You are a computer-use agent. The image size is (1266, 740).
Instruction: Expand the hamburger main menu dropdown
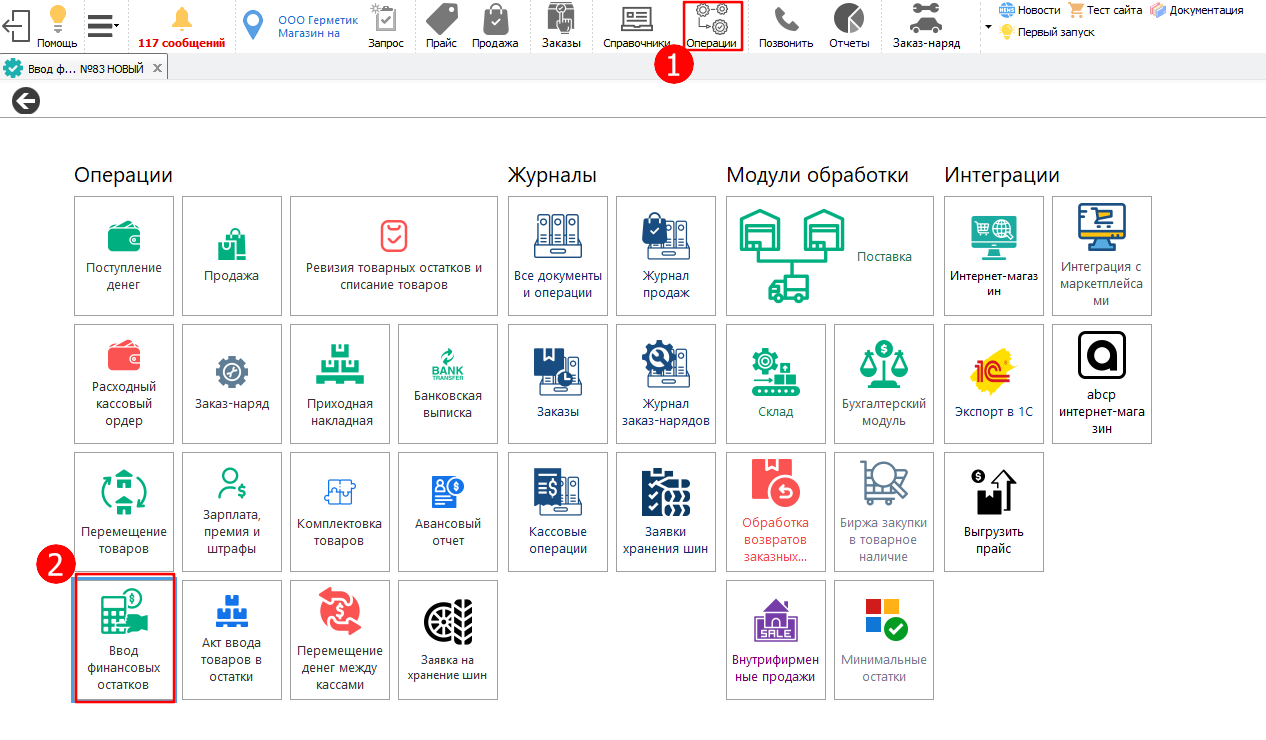pos(102,25)
